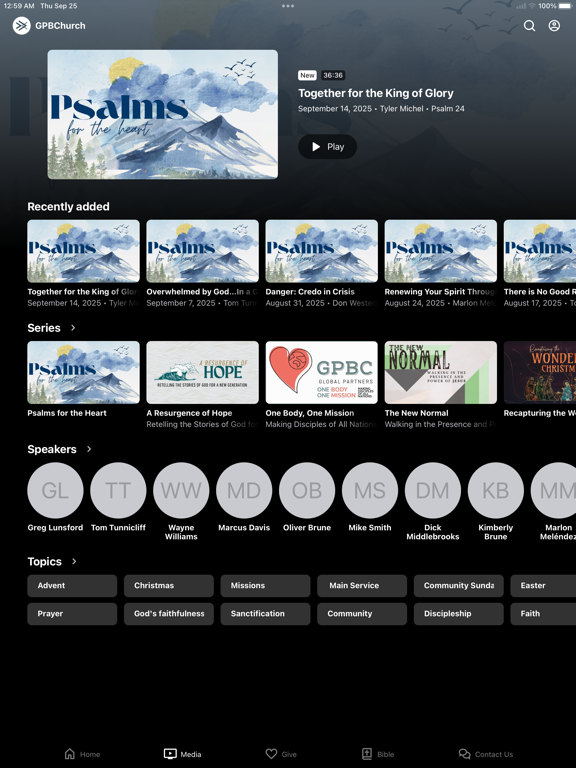
Task: Select speaker Marlon Meléndez avatar
Action: 553,490
